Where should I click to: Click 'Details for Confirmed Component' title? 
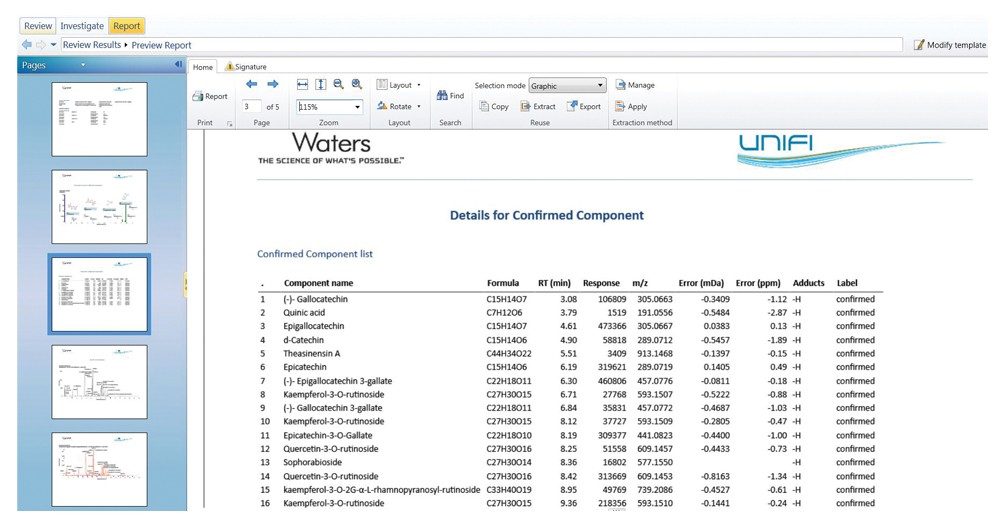[x=547, y=216]
